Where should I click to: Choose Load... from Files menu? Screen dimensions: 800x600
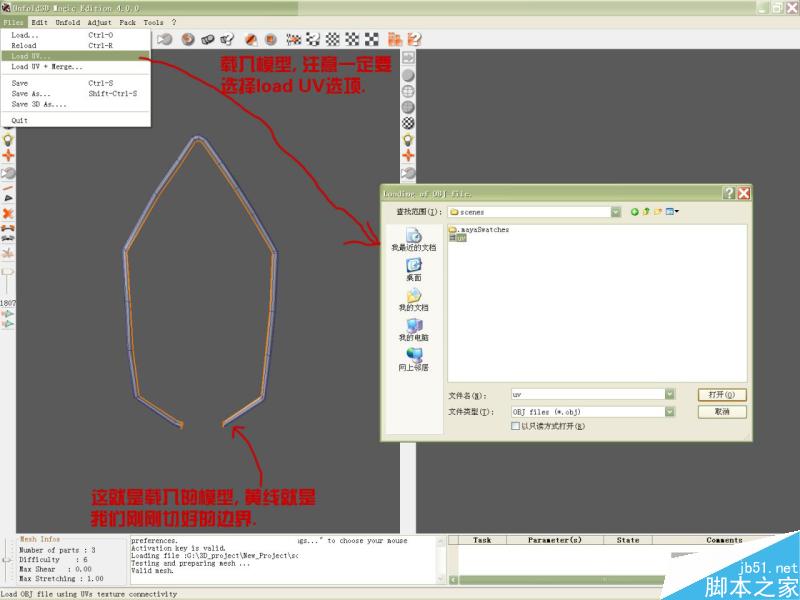[75, 35]
